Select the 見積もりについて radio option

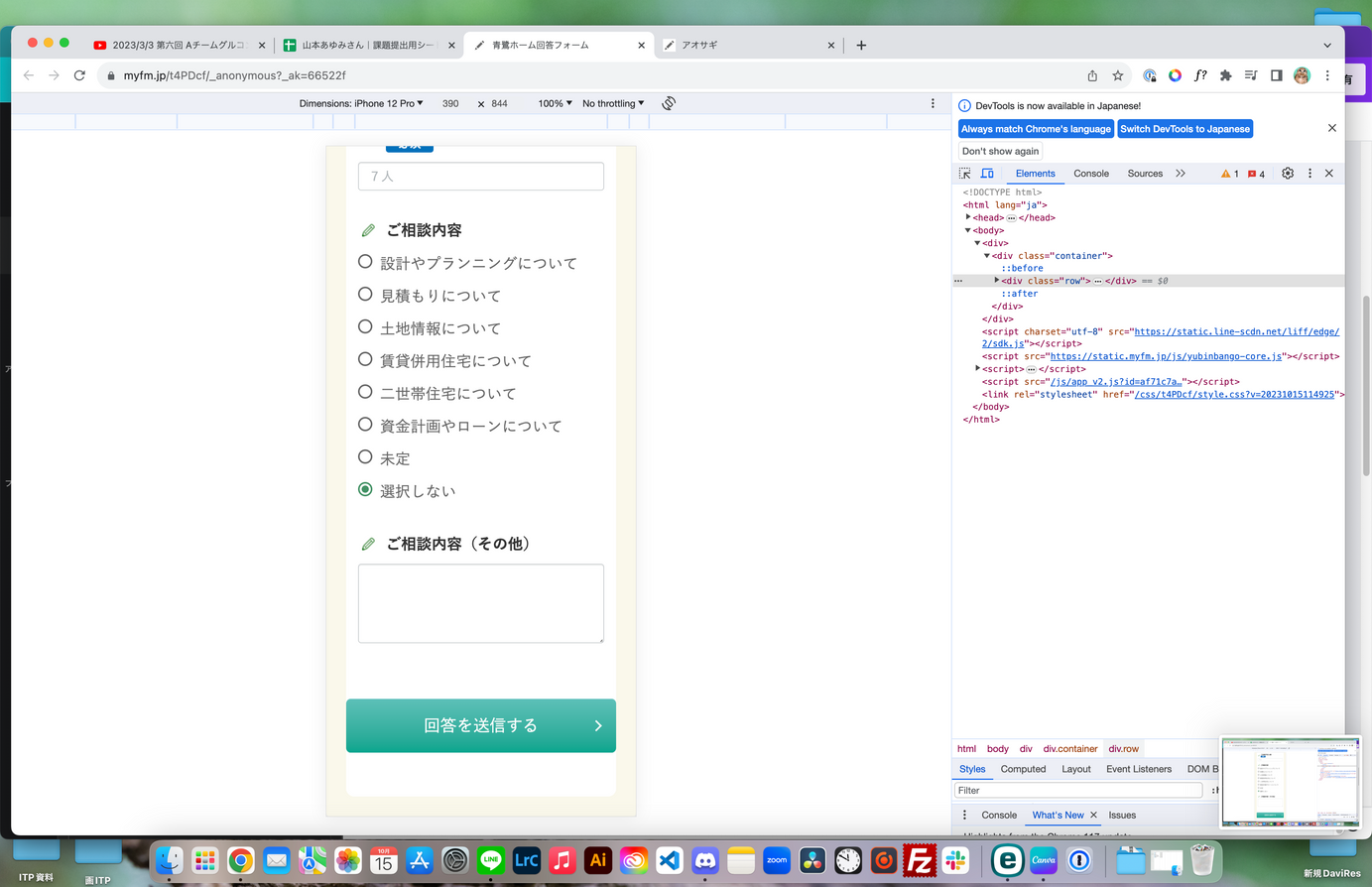coord(365,295)
